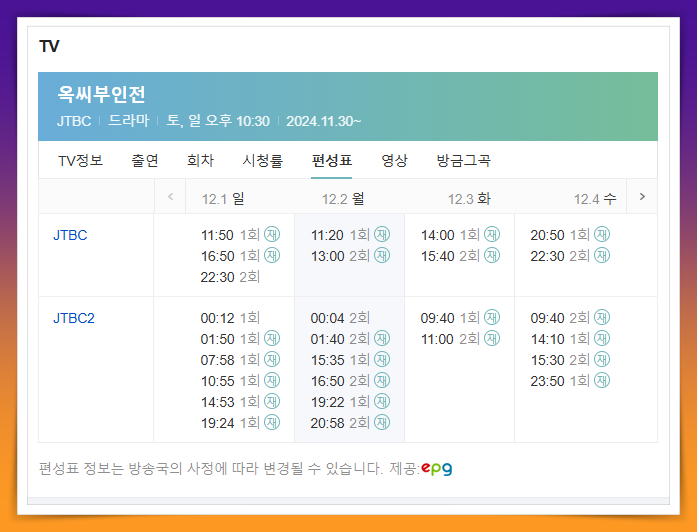697x532 pixels.
Task: Click rerun icon beside JTBC2 20:58 2회
Action: tap(382, 422)
